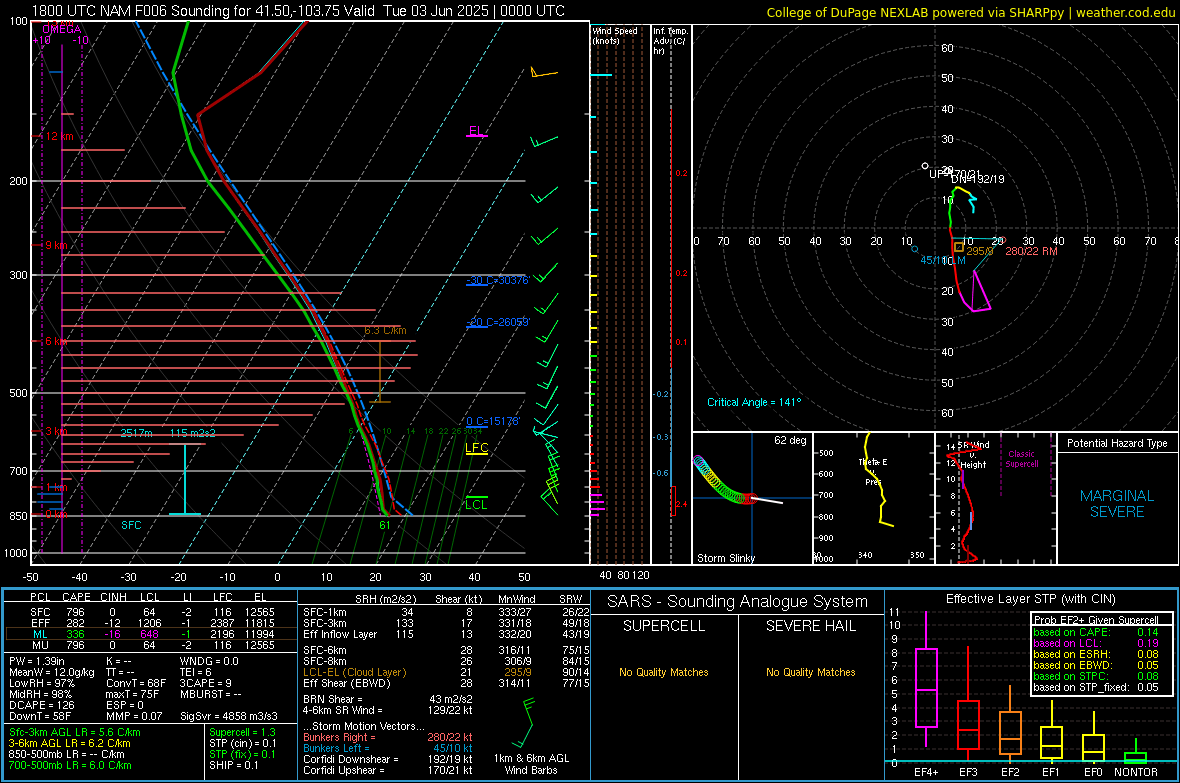Click the Prob EF2+ Given Supercell header
Screen dimensions: 1180x783
1096,620
